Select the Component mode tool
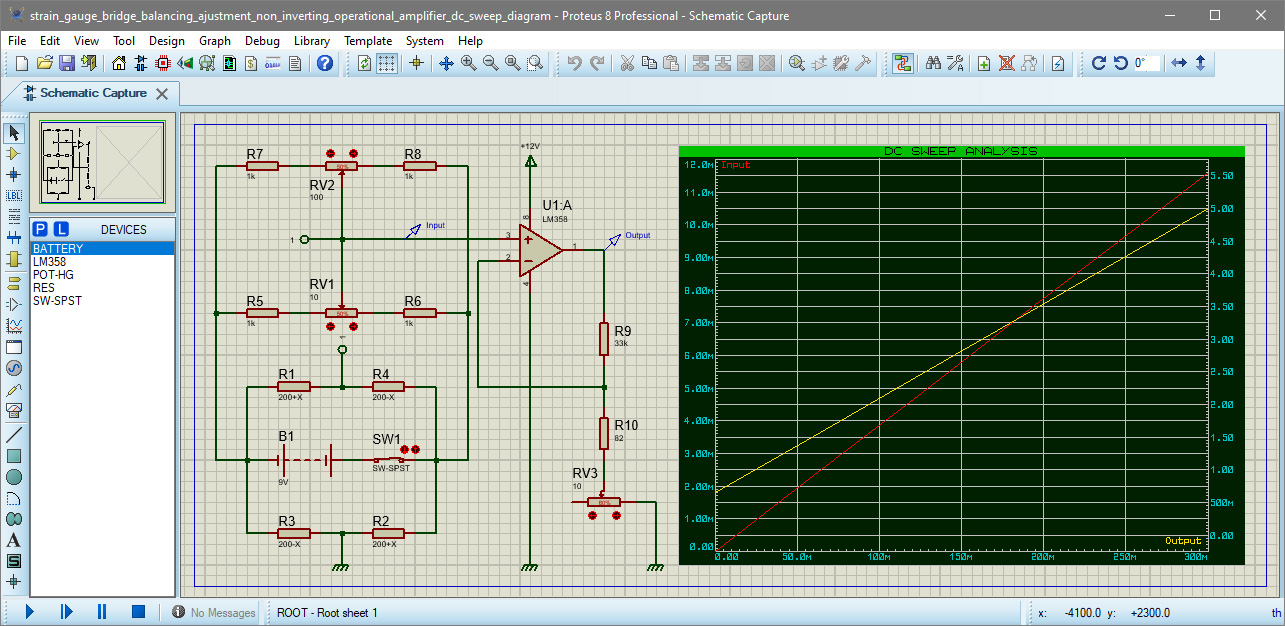This screenshot has height=626, width=1285. tap(14, 154)
